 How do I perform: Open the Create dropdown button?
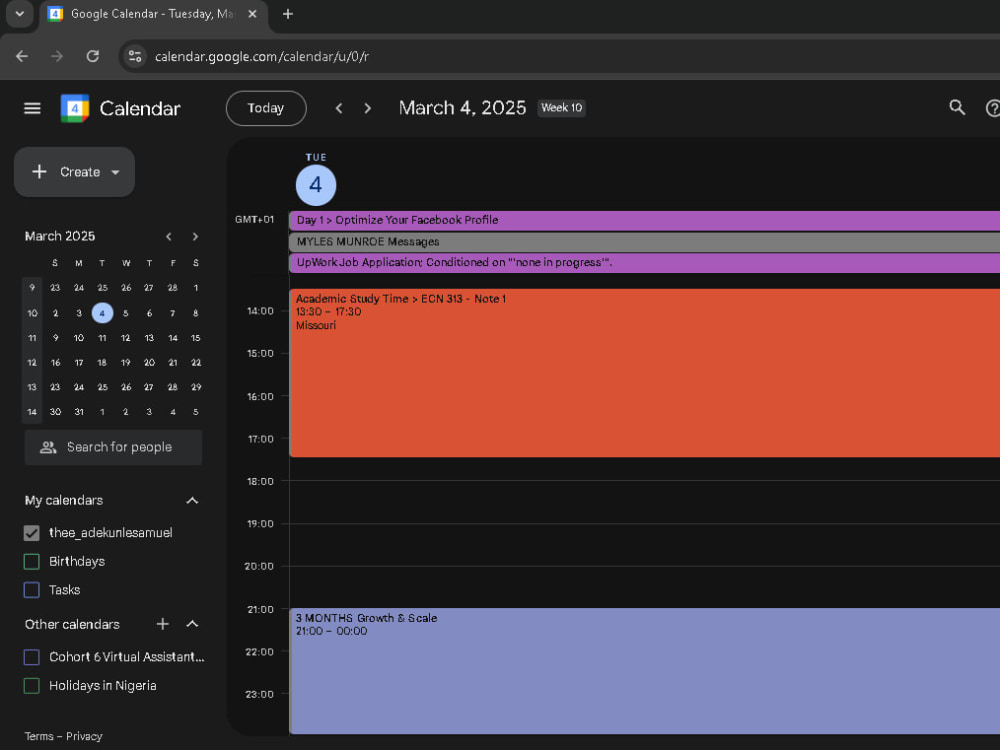point(74,172)
